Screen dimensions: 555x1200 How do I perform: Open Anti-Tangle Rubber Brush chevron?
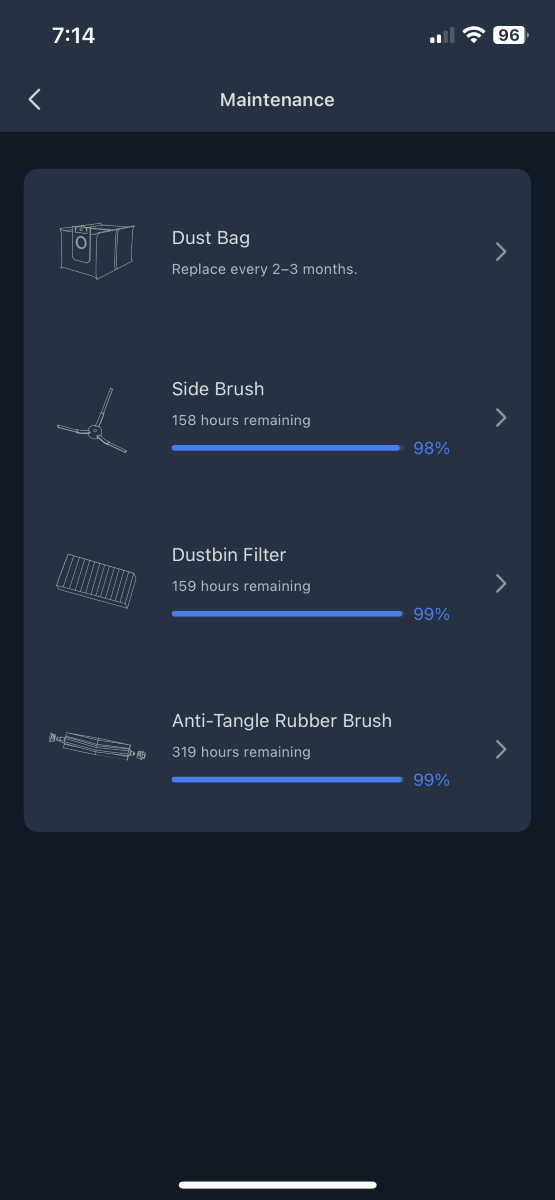[501, 749]
